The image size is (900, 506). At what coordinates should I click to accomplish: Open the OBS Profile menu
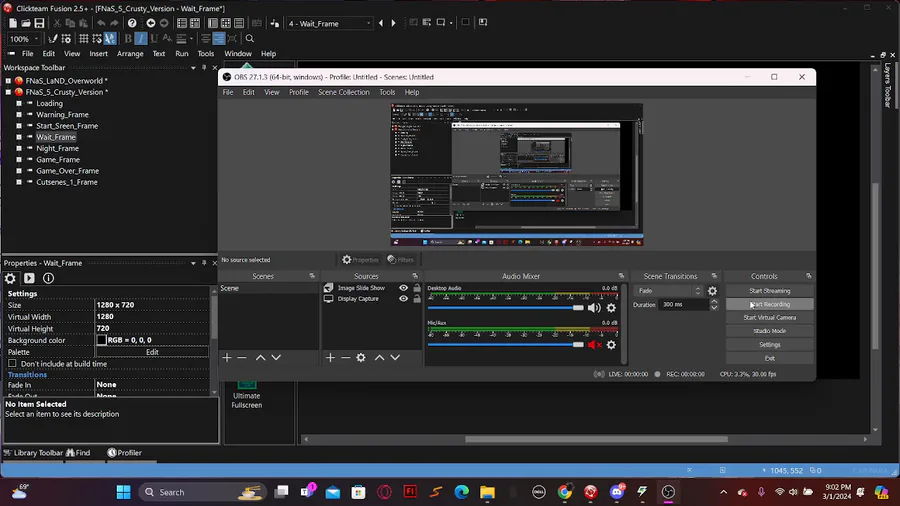pyautogui.click(x=298, y=92)
